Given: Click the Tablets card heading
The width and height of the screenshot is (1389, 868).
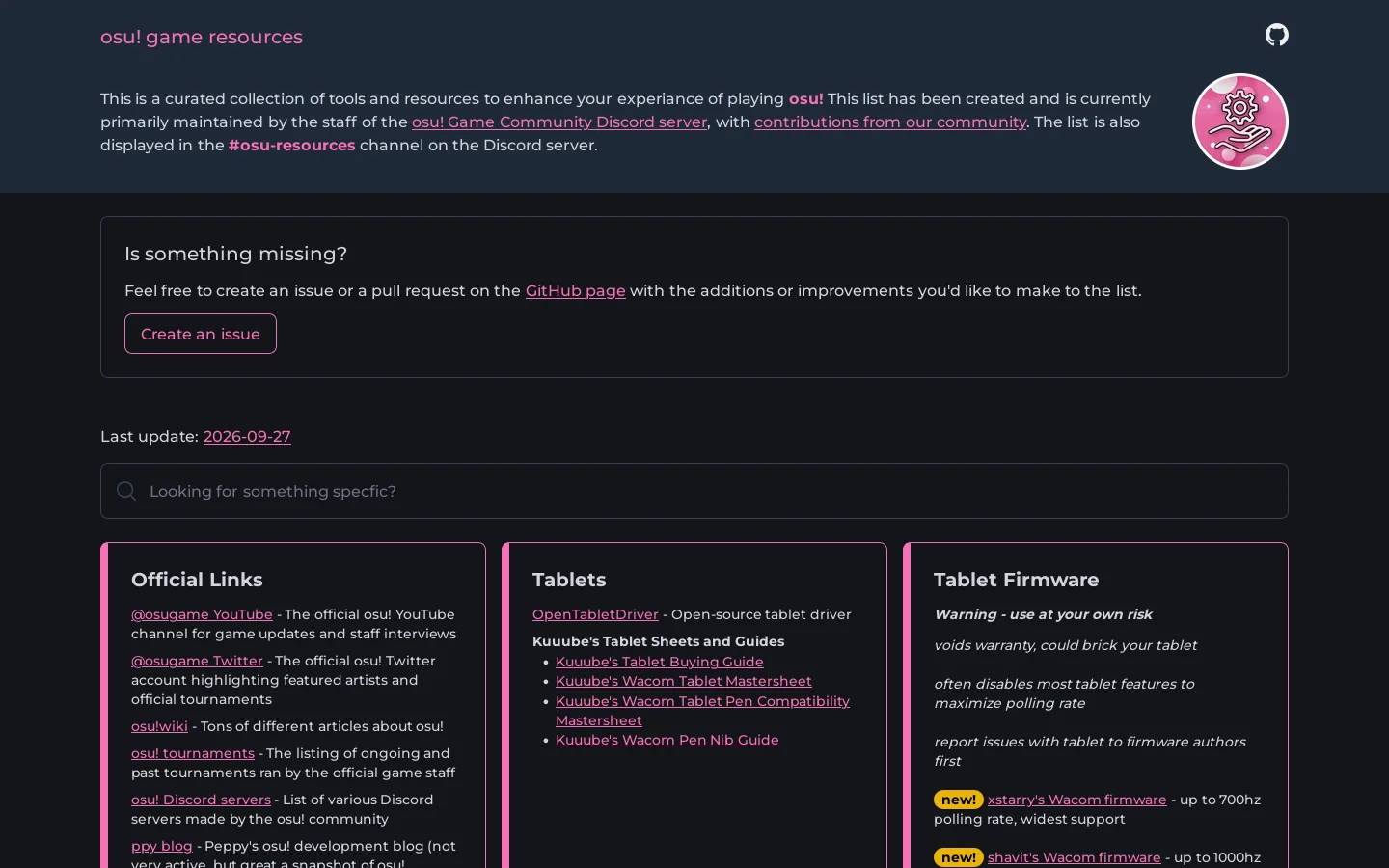Looking at the screenshot, I should point(569,580).
